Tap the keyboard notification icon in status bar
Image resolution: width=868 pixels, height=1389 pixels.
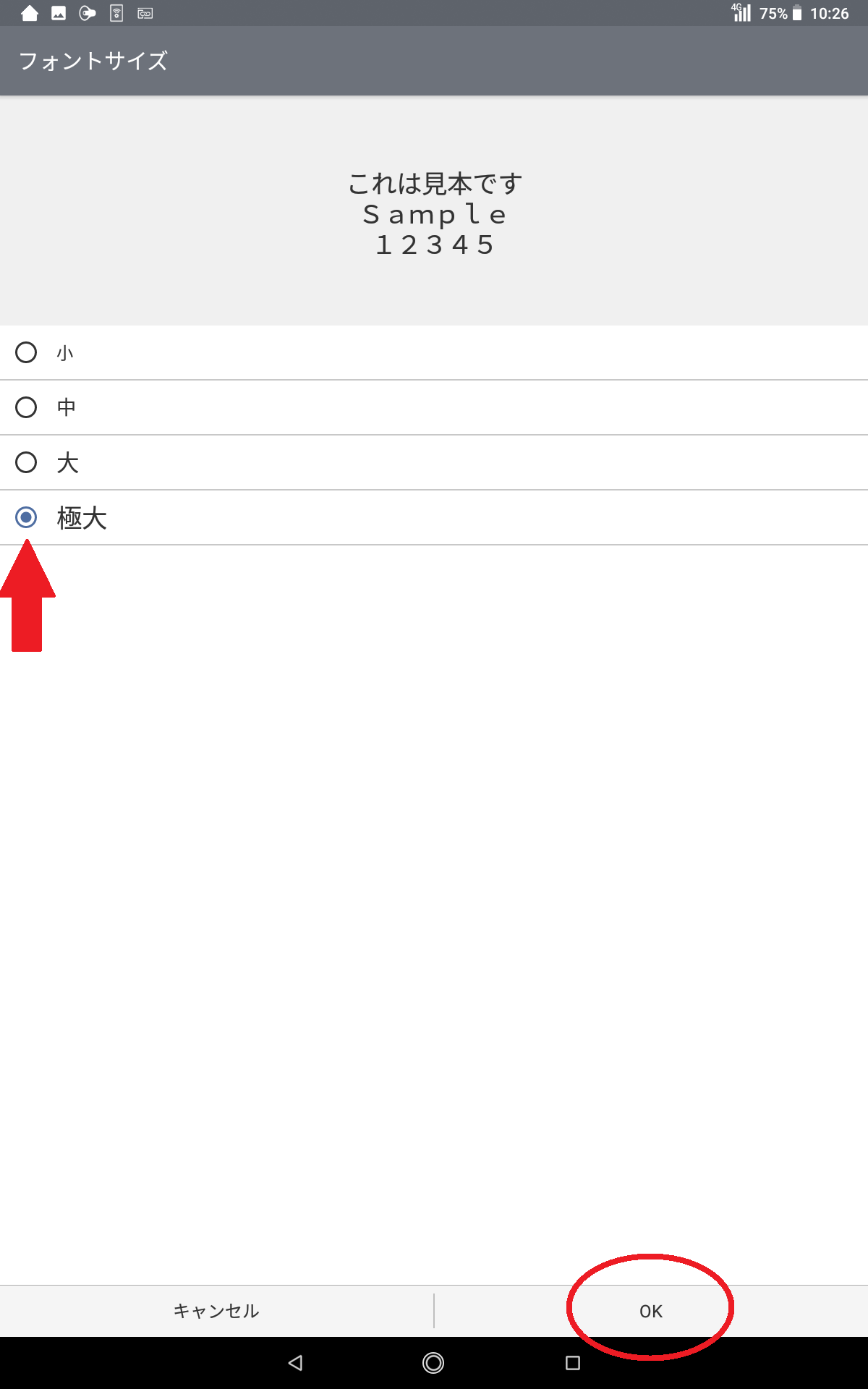tap(145, 13)
